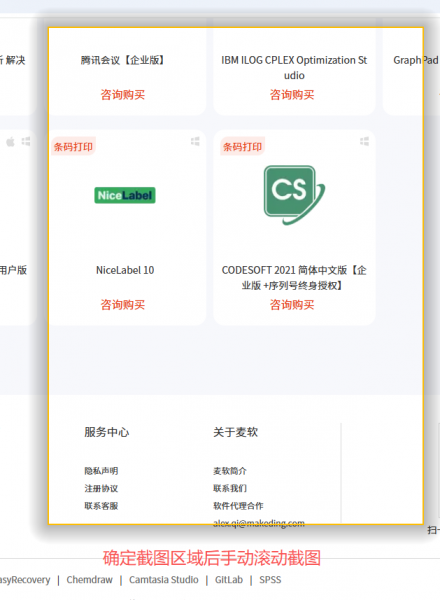Open the IBM ILOG CPLEX Optimization Studio title
Screen dimensions: 440x600
point(294,67)
